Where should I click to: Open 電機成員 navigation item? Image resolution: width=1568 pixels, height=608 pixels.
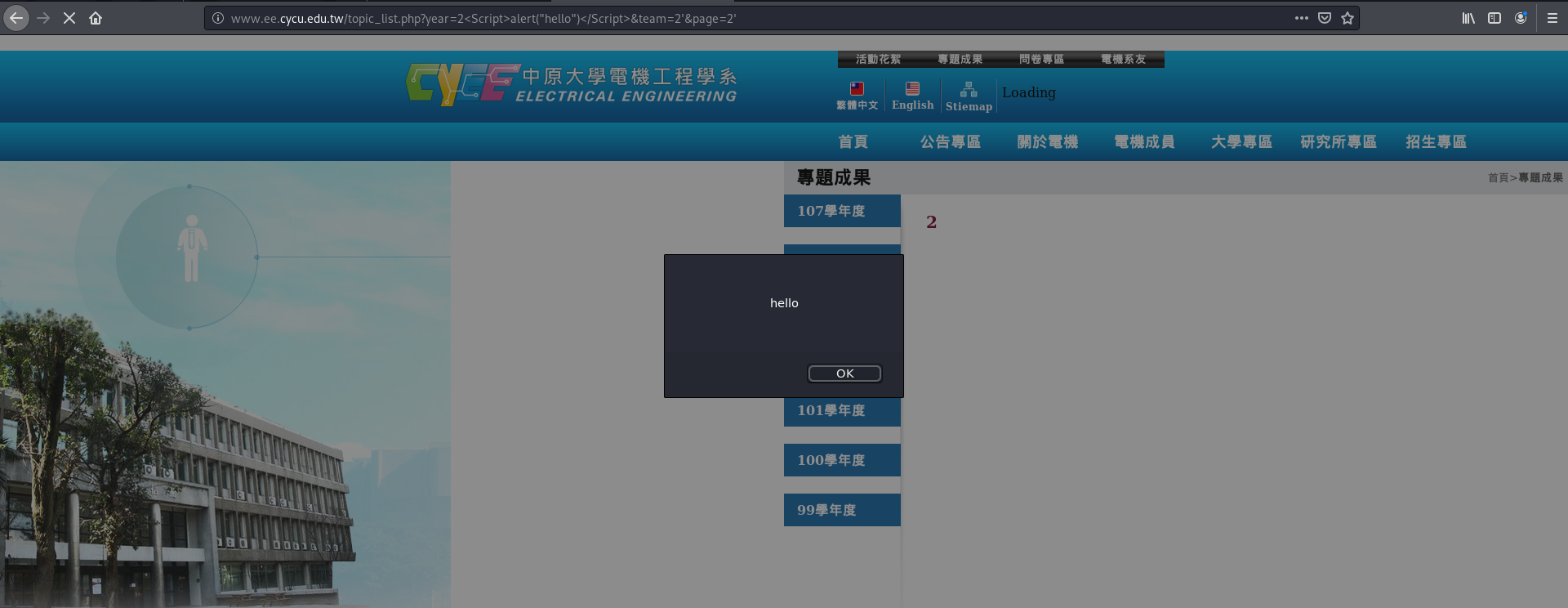point(1145,142)
